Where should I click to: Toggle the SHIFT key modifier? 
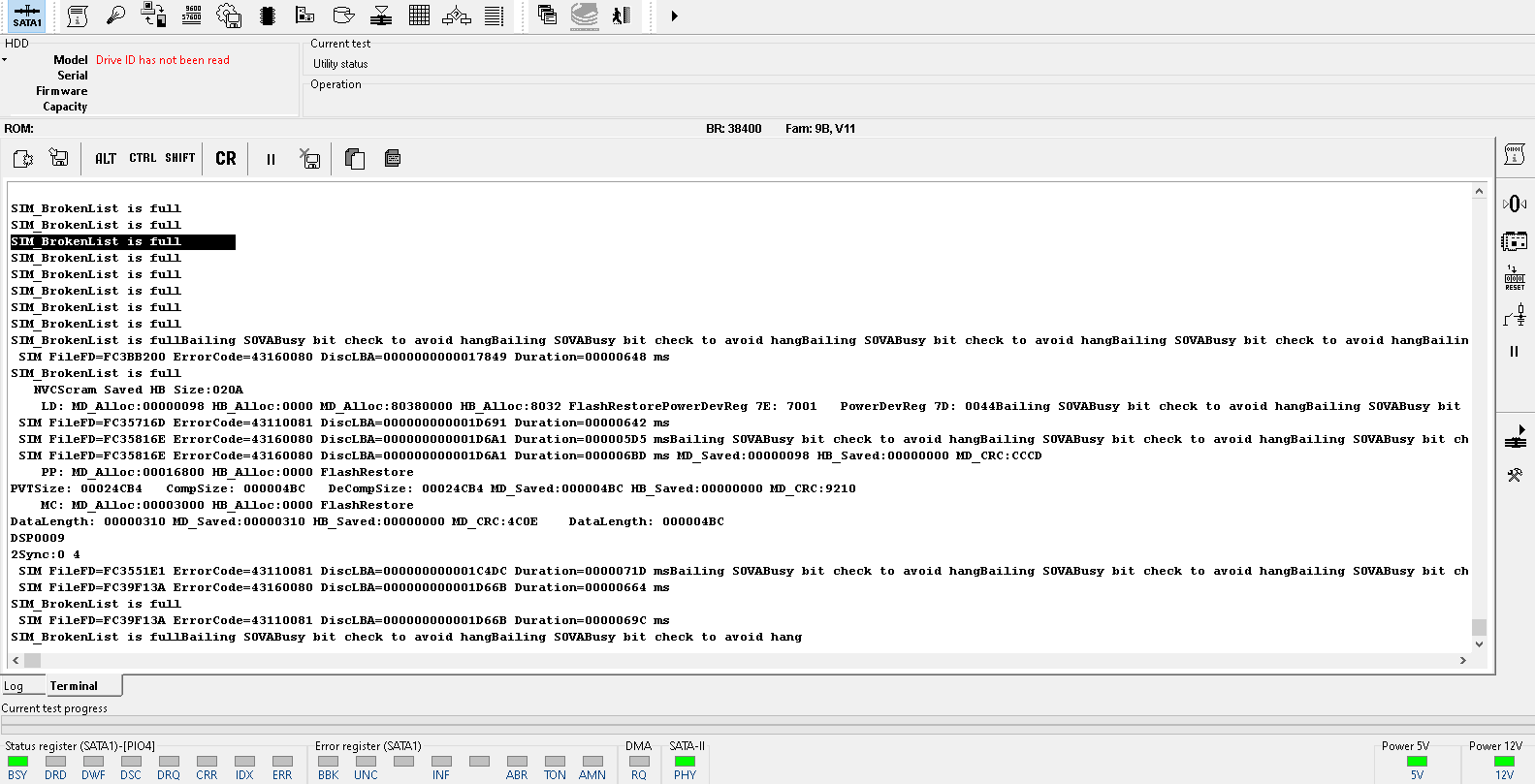(180, 158)
